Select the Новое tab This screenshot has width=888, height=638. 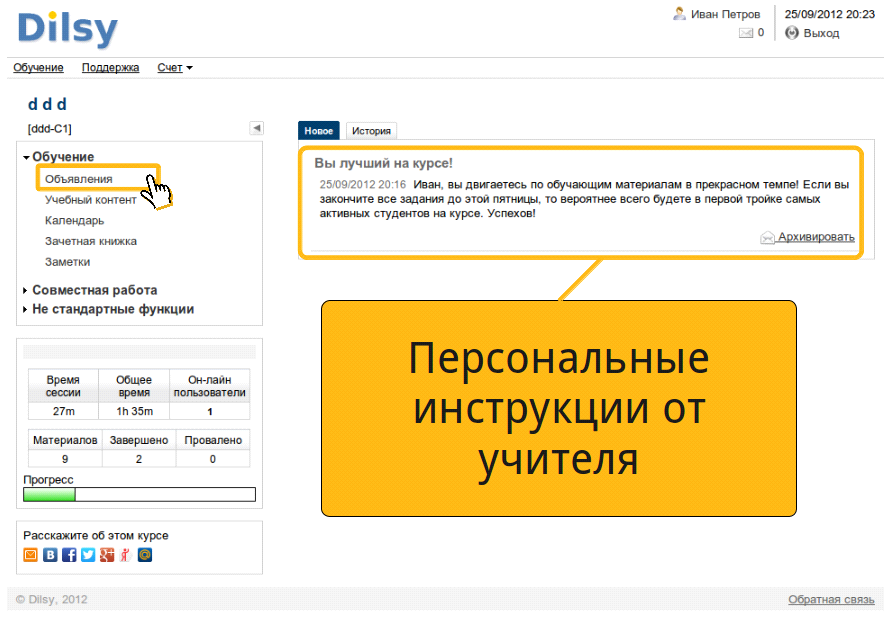tap(319, 131)
